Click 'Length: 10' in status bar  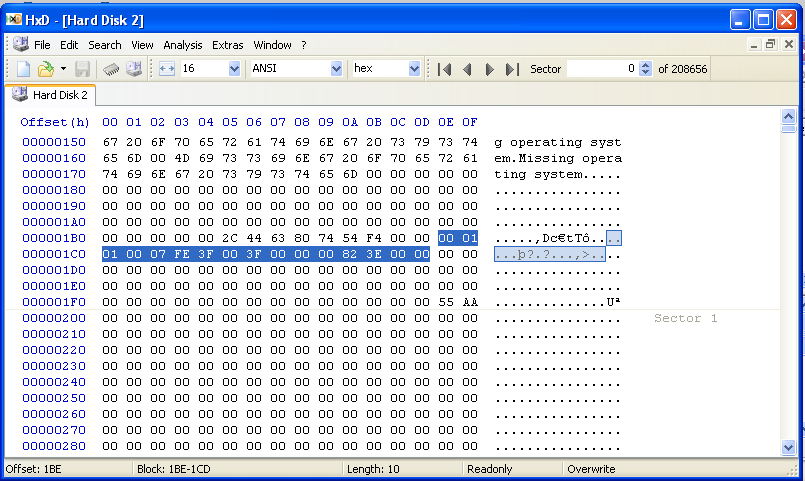373,469
